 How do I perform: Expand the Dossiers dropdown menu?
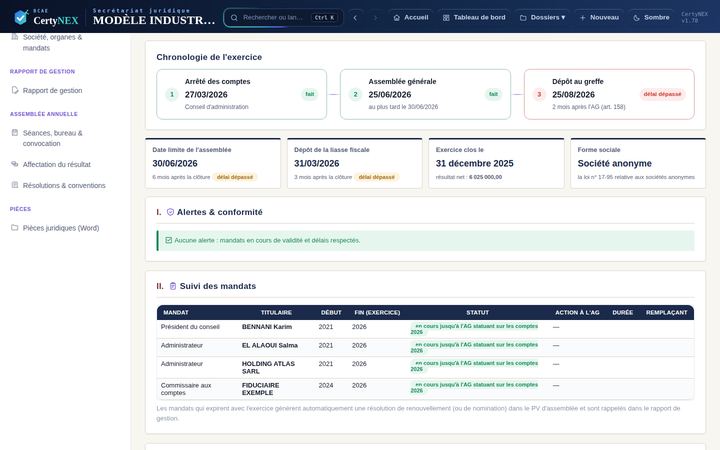coord(542,17)
